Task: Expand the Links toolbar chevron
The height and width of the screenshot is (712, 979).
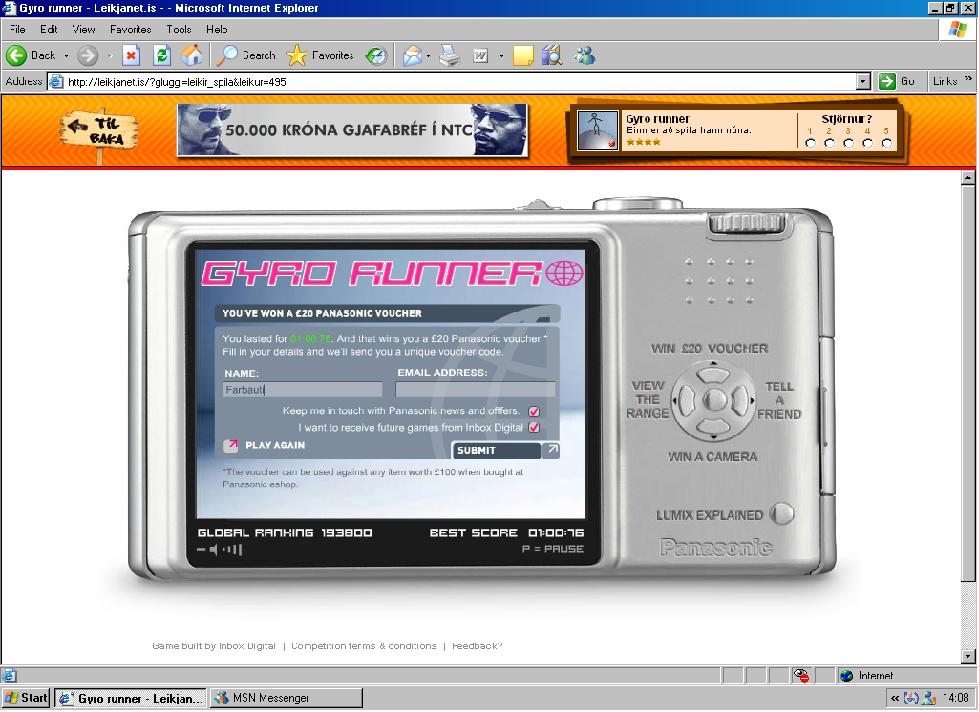Action: (x=968, y=79)
